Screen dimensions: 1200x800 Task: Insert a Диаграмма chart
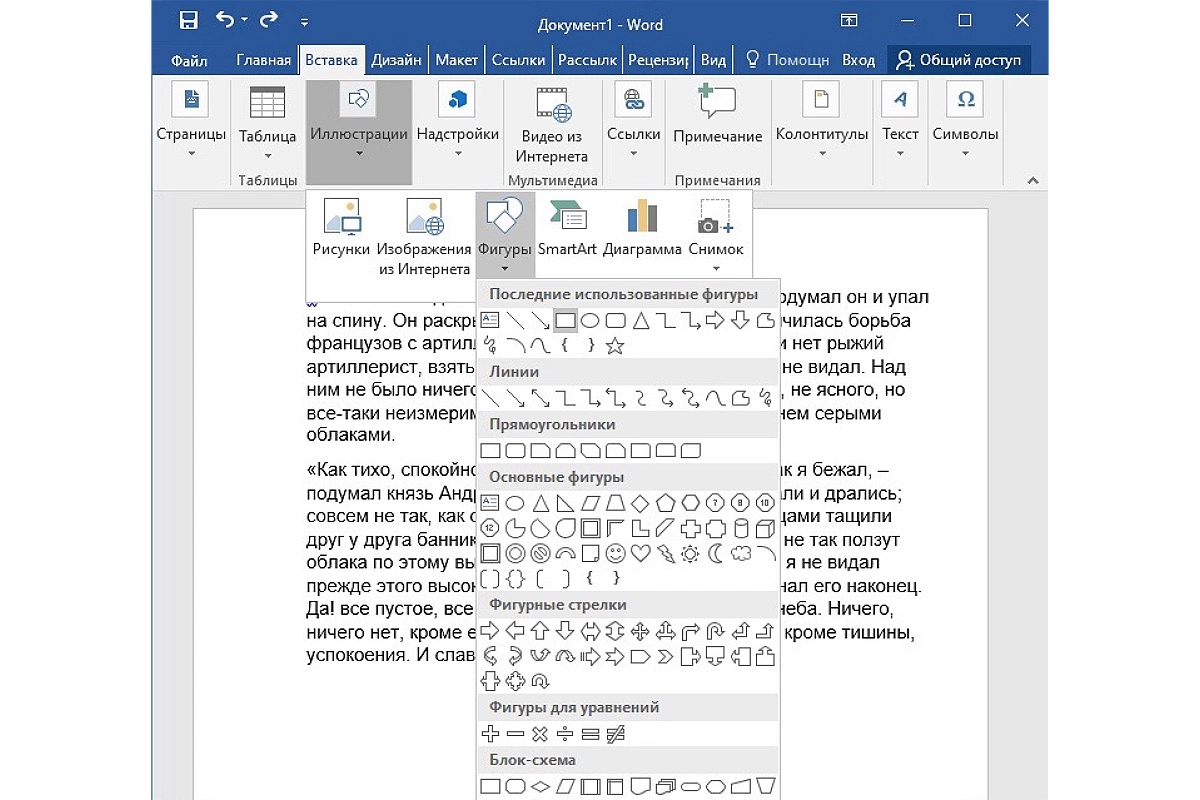642,228
